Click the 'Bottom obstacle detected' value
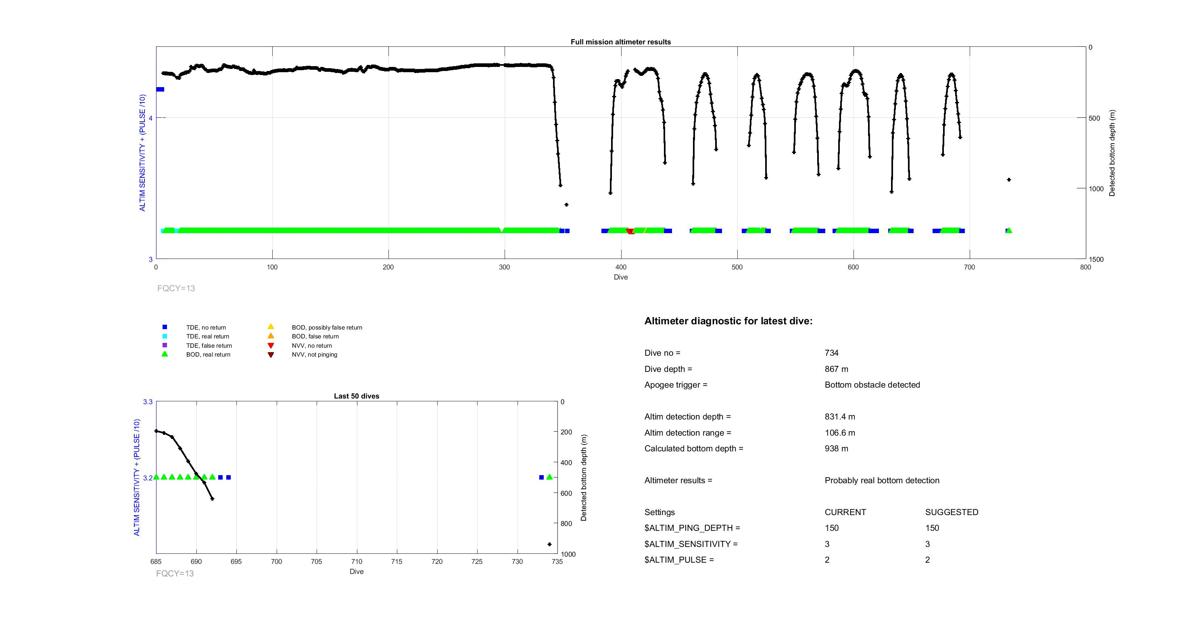The image size is (1200, 622). [x=873, y=385]
